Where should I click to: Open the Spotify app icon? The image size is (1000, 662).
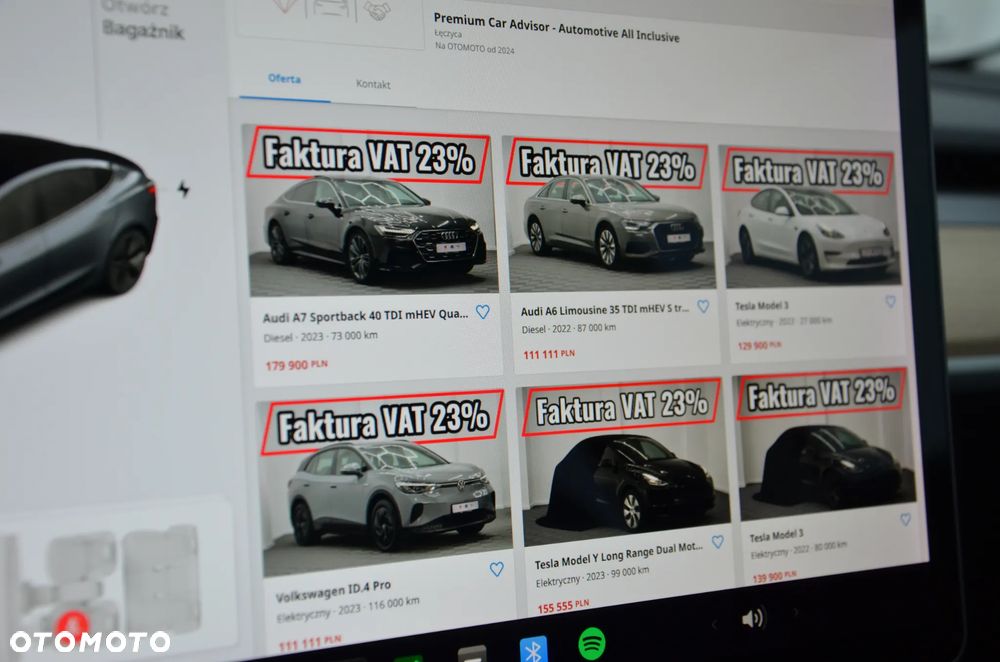[x=592, y=643]
